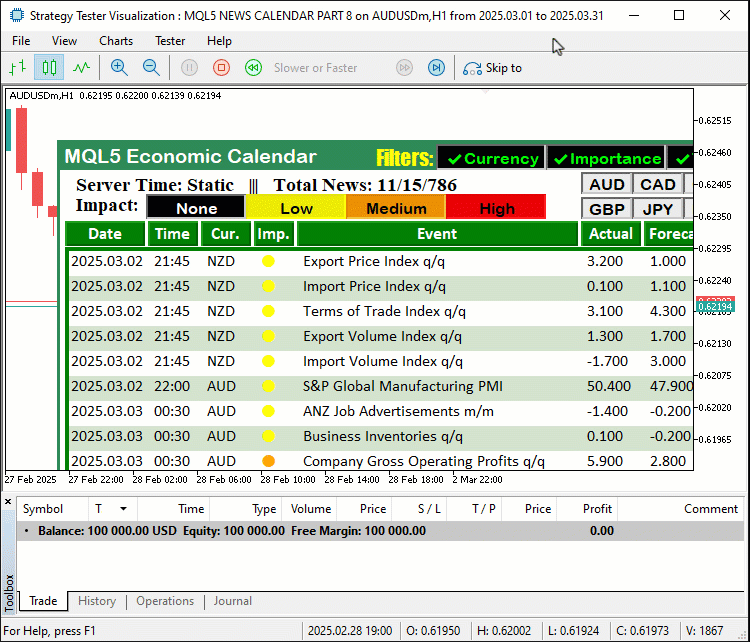Zoom in on the chart
The width and height of the screenshot is (750, 642).
click(x=119, y=67)
